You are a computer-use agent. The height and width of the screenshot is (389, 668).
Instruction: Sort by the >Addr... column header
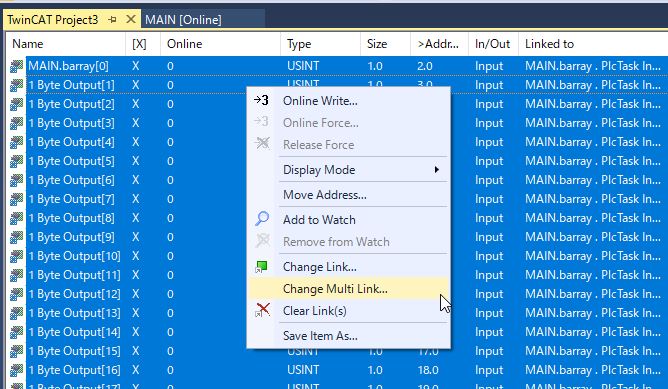click(439, 44)
